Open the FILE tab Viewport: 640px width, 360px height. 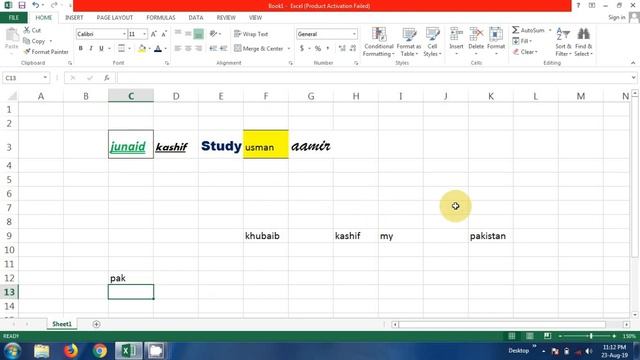coord(13,18)
